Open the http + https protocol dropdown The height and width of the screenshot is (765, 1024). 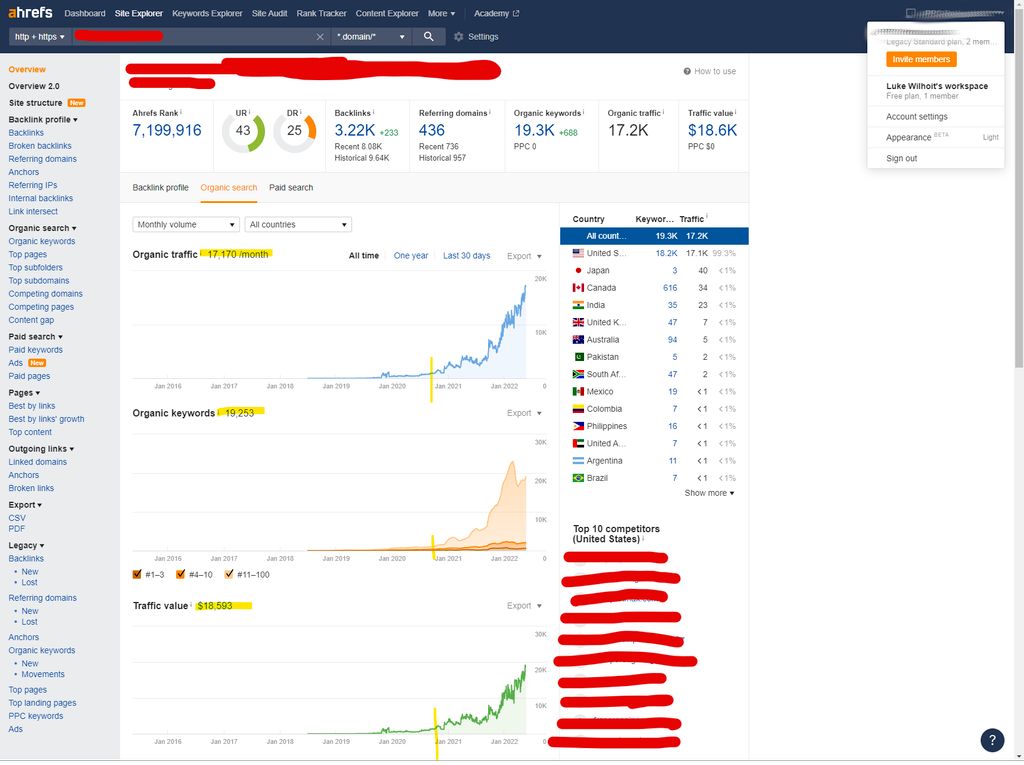pyautogui.click(x=40, y=37)
